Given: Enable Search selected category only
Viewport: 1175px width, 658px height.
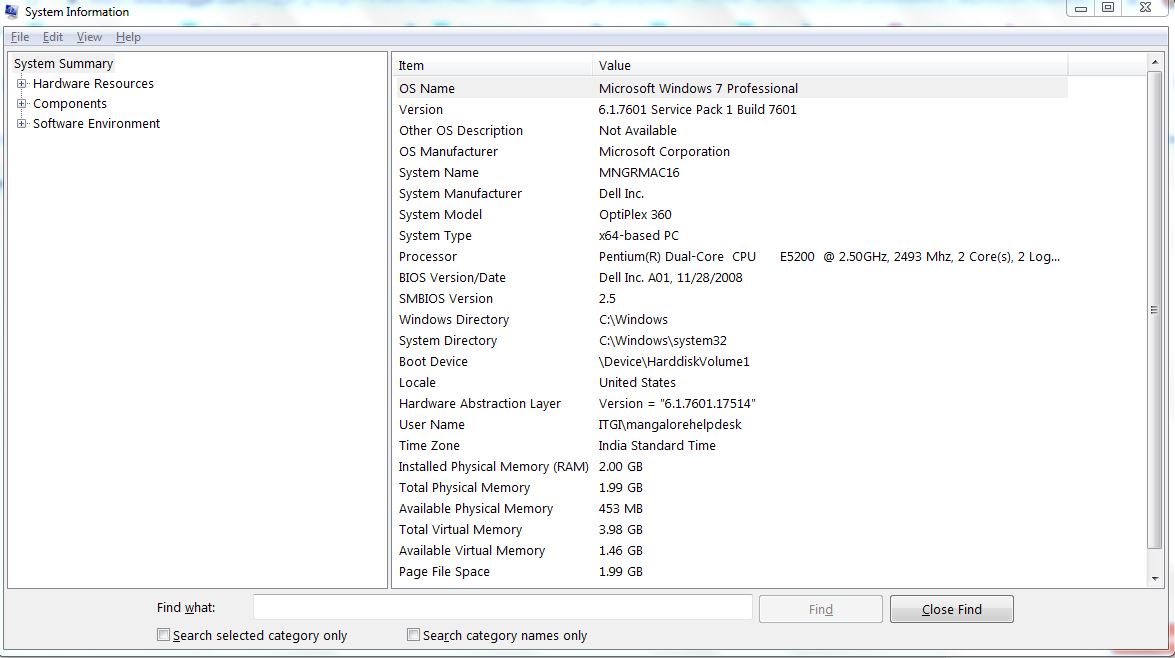Looking at the screenshot, I should [163, 634].
